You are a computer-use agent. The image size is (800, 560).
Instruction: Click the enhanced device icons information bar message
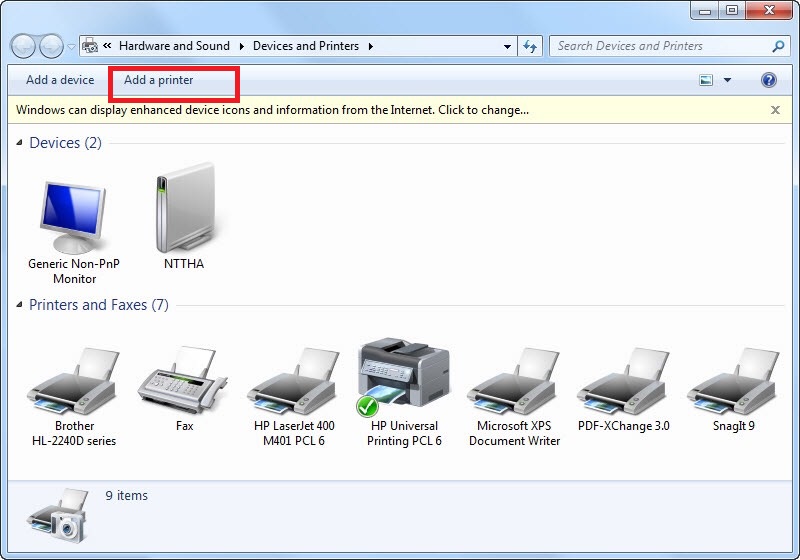click(272, 110)
